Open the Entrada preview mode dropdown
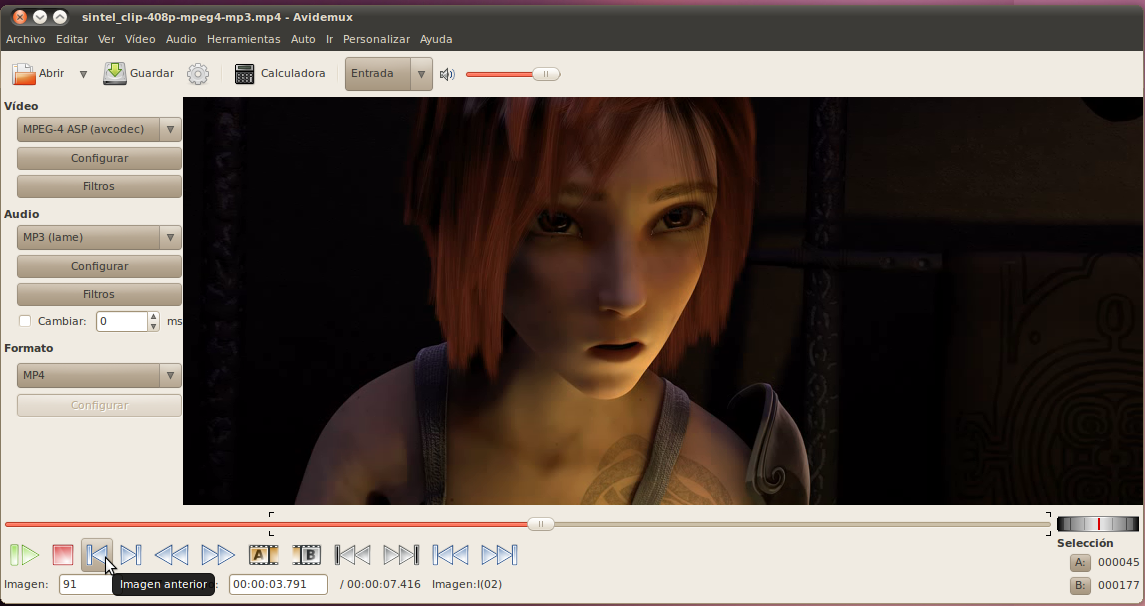The width and height of the screenshot is (1145, 606). coord(388,74)
